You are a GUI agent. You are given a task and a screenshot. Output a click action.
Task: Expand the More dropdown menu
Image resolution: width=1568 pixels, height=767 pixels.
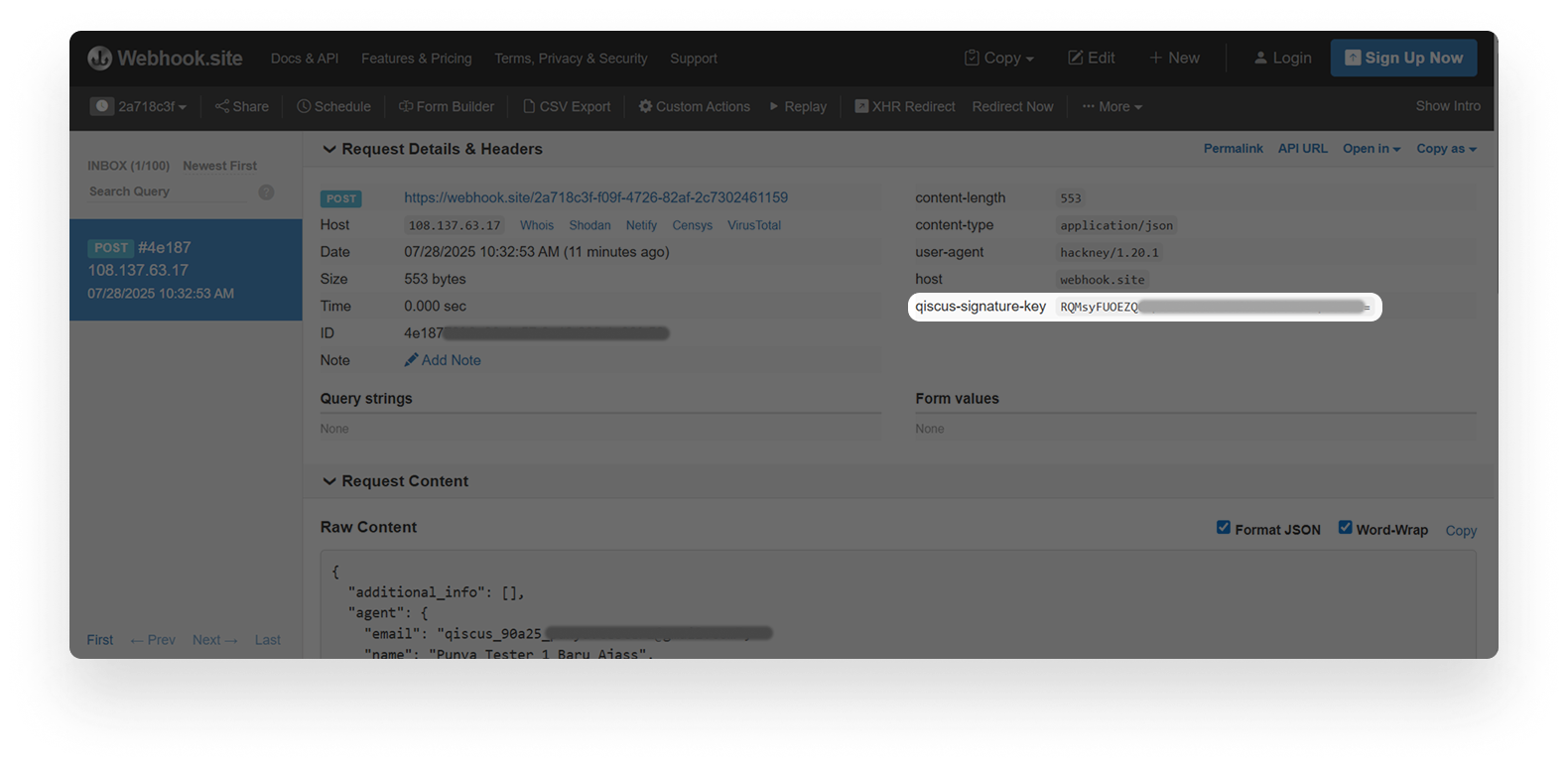(x=1112, y=106)
